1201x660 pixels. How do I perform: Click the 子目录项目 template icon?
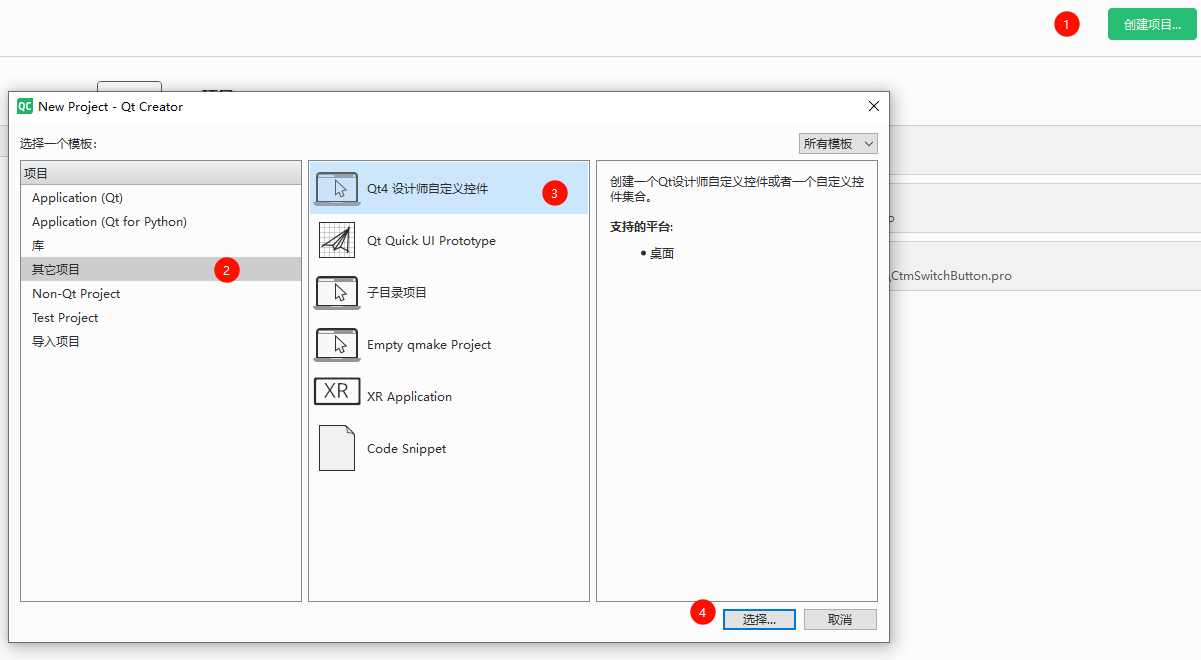pyautogui.click(x=337, y=292)
